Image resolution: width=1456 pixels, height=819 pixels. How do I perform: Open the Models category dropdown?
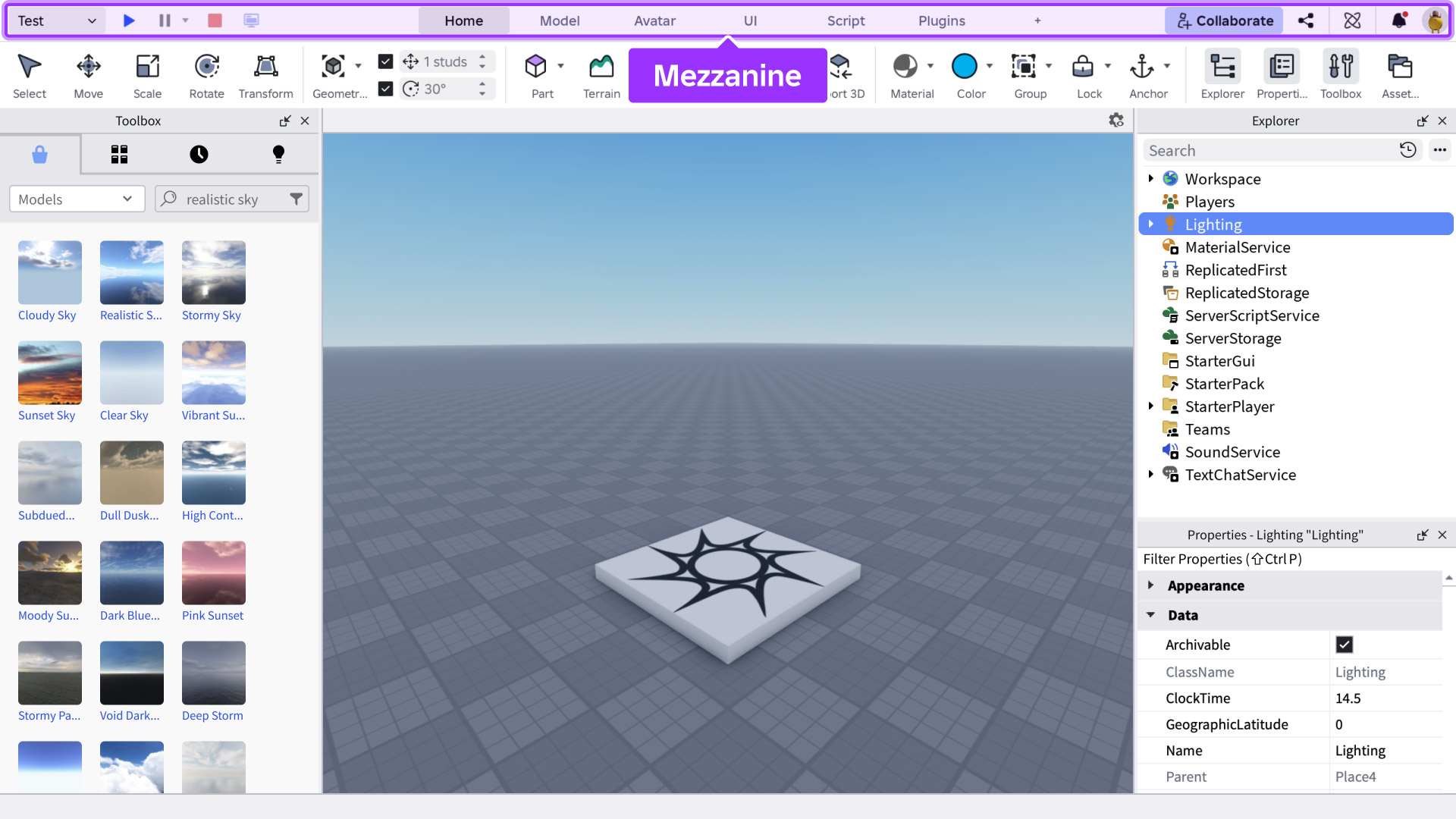(x=77, y=199)
